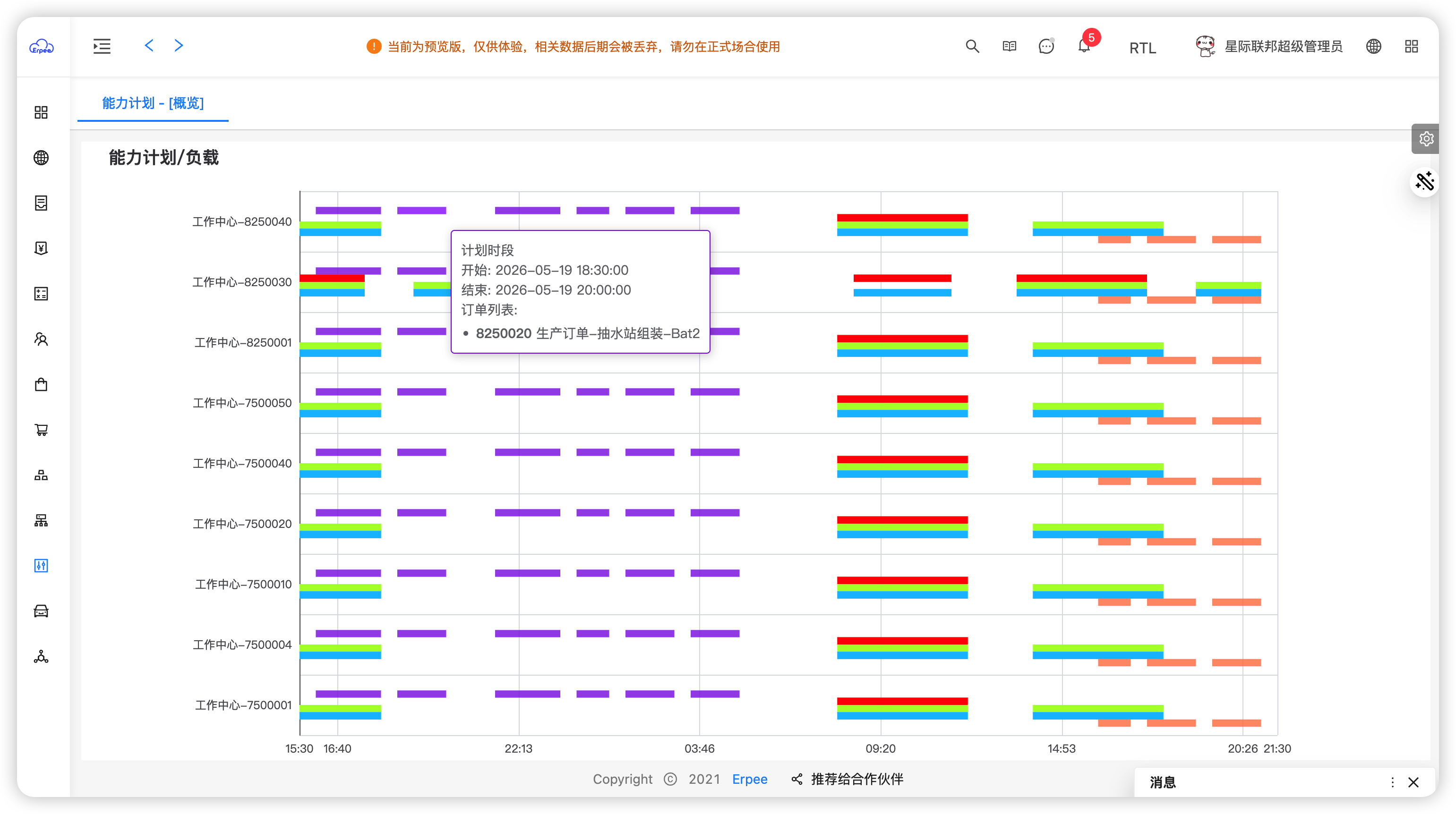Screen dimensions: 1456x814
Task: Collapse the sidebar menu toggle
Action: [x=102, y=46]
